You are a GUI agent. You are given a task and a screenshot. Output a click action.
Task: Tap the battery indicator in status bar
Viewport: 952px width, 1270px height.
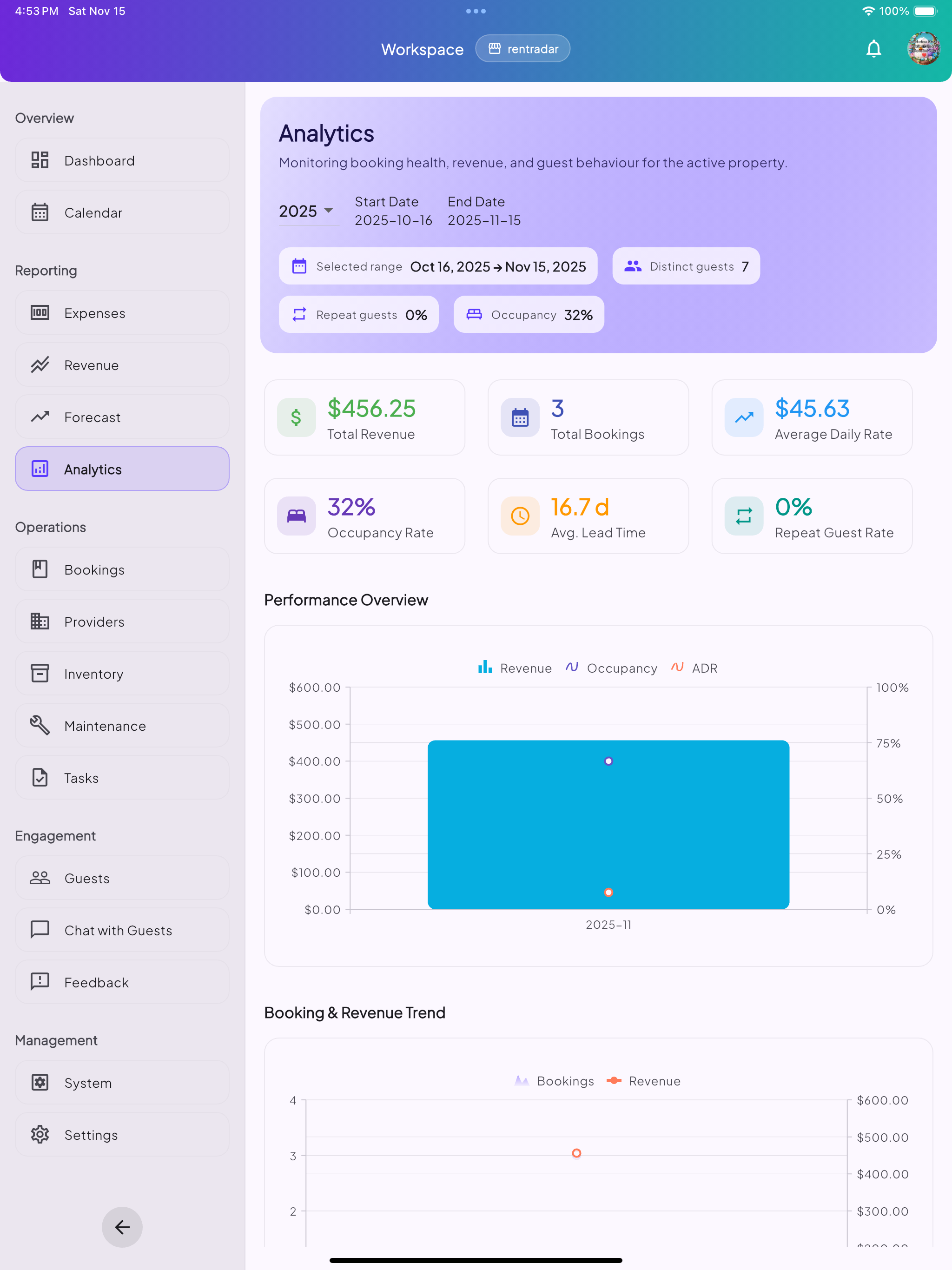click(925, 11)
